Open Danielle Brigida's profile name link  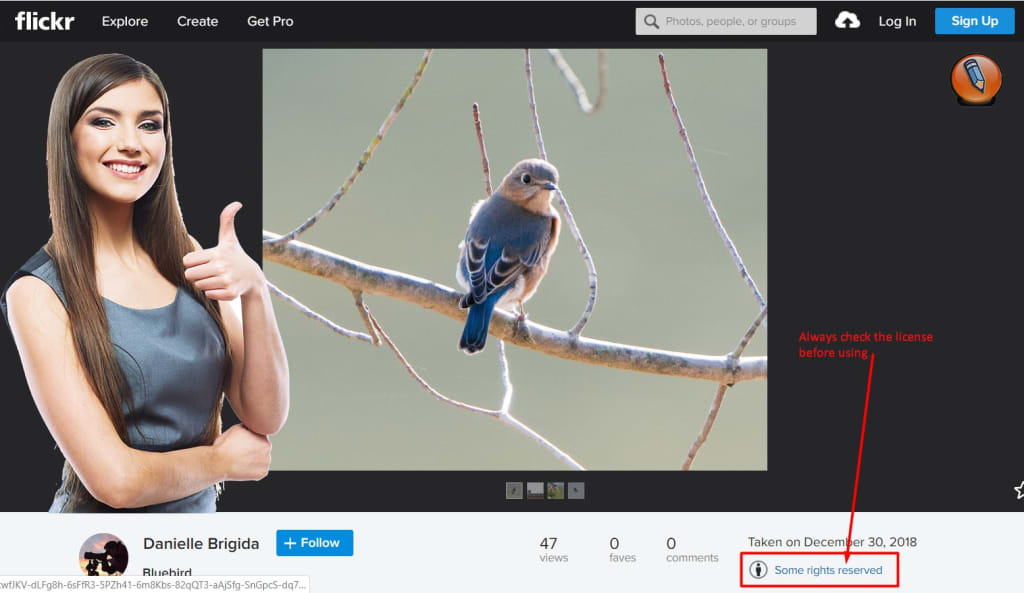[x=201, y=543]
